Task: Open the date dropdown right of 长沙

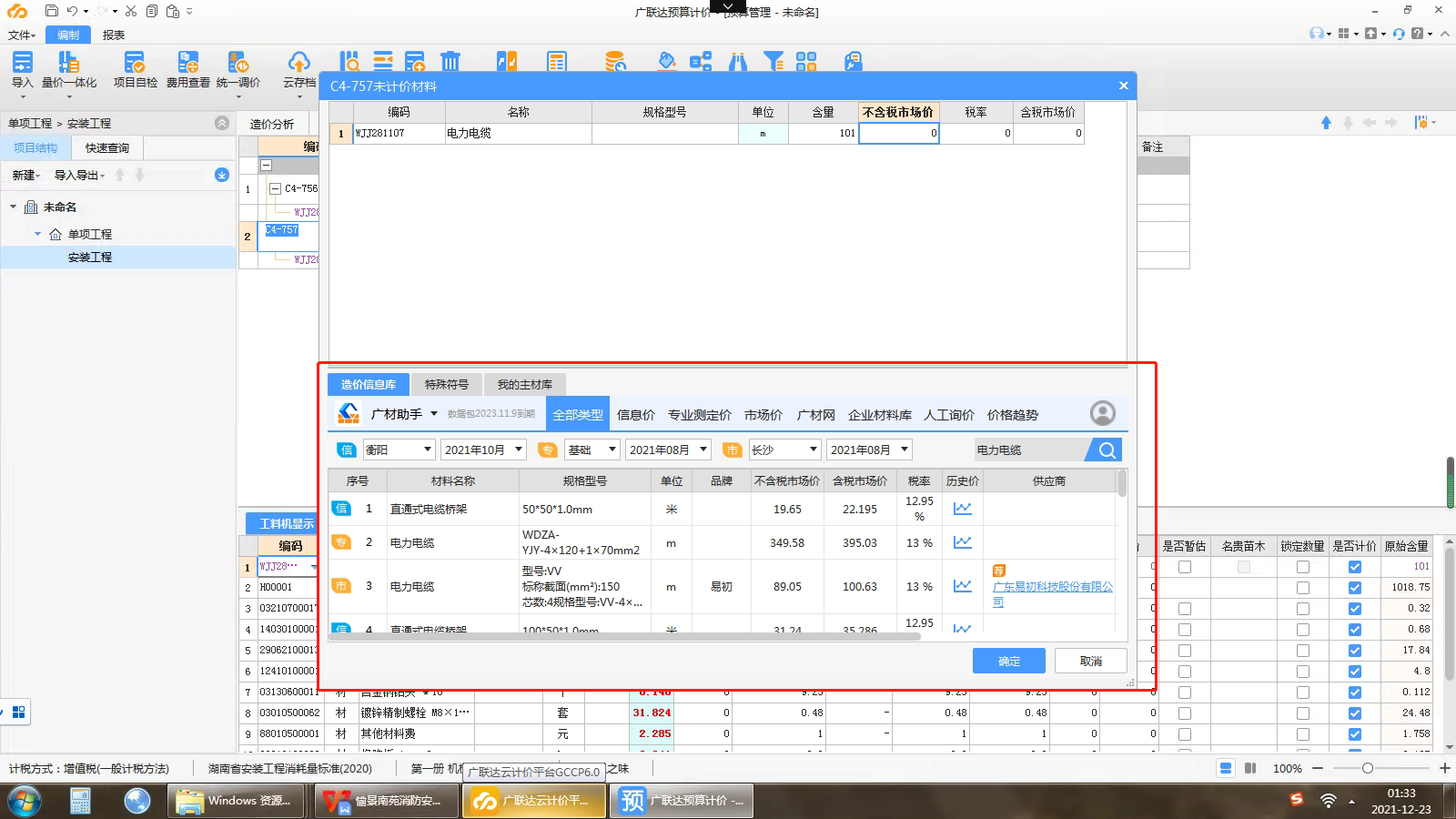Action: point(869,450)
